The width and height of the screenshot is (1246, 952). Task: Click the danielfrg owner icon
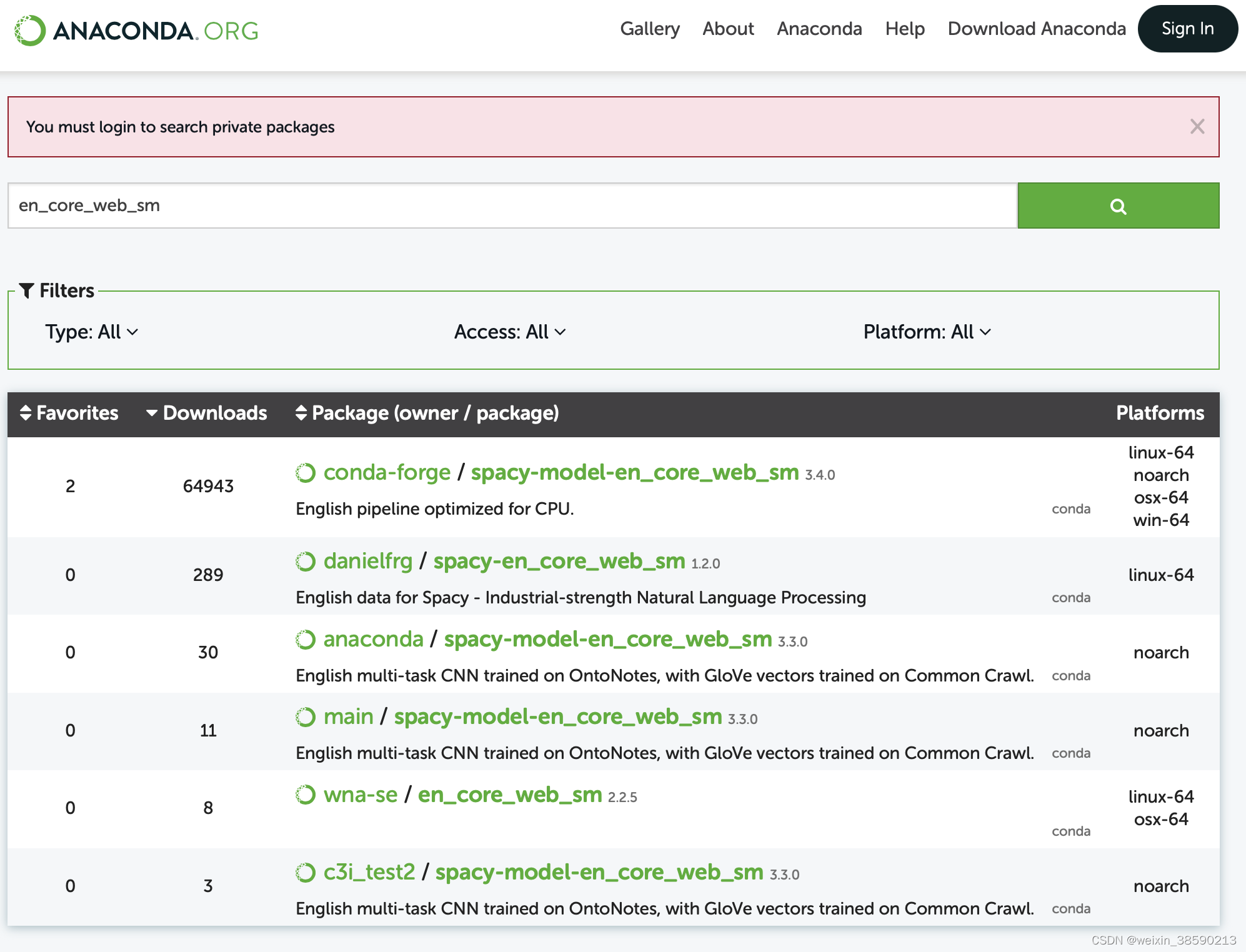click(306, 562)
